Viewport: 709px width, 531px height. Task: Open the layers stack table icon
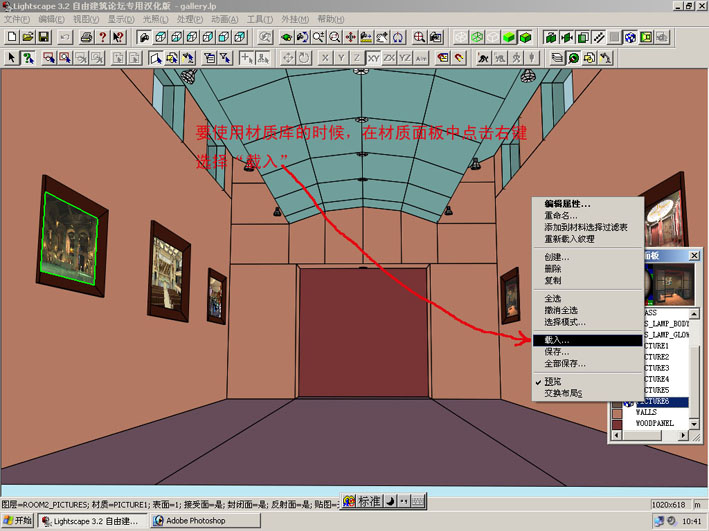point(558,58)
